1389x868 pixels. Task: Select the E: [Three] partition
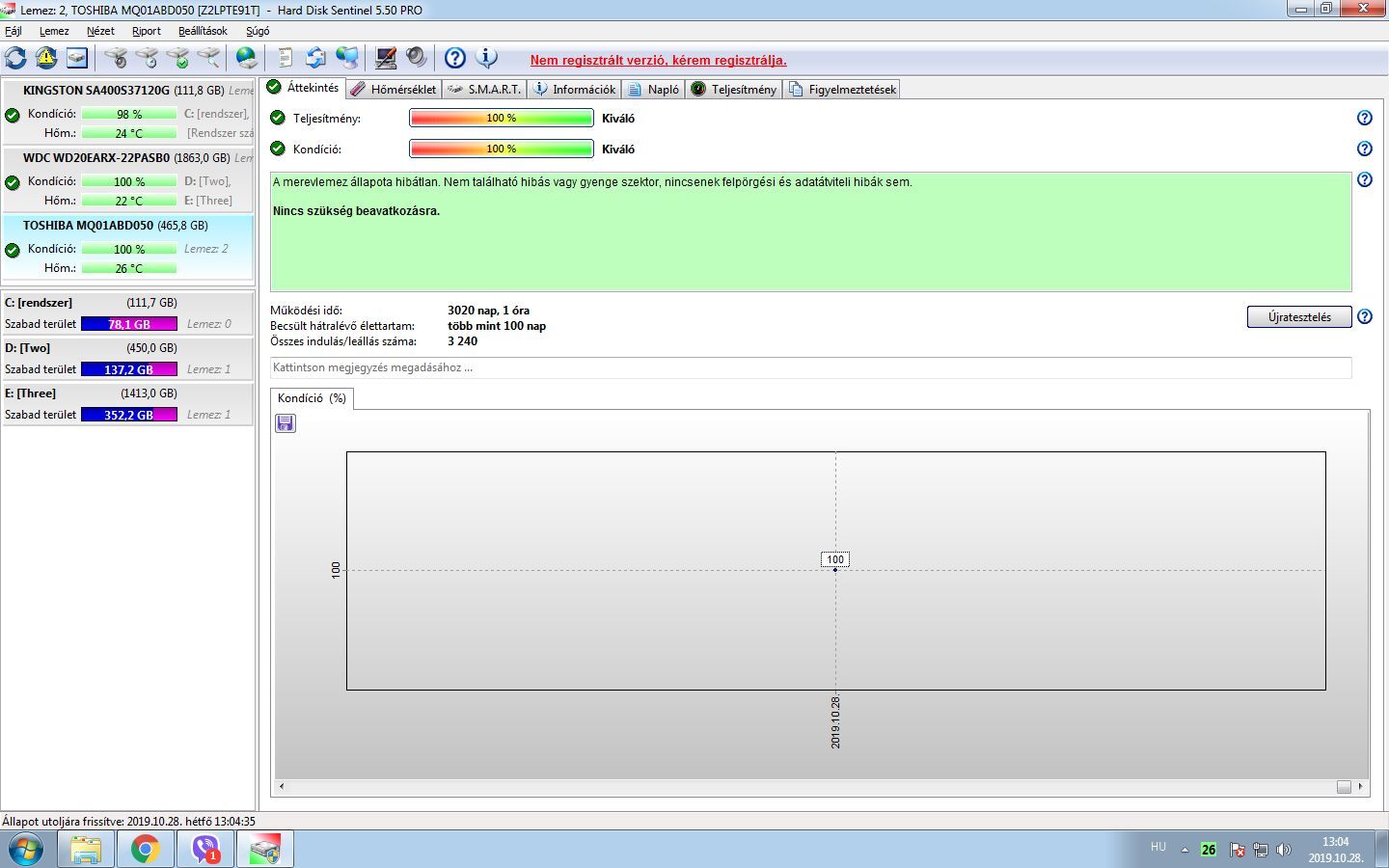(x=128, y=404)
